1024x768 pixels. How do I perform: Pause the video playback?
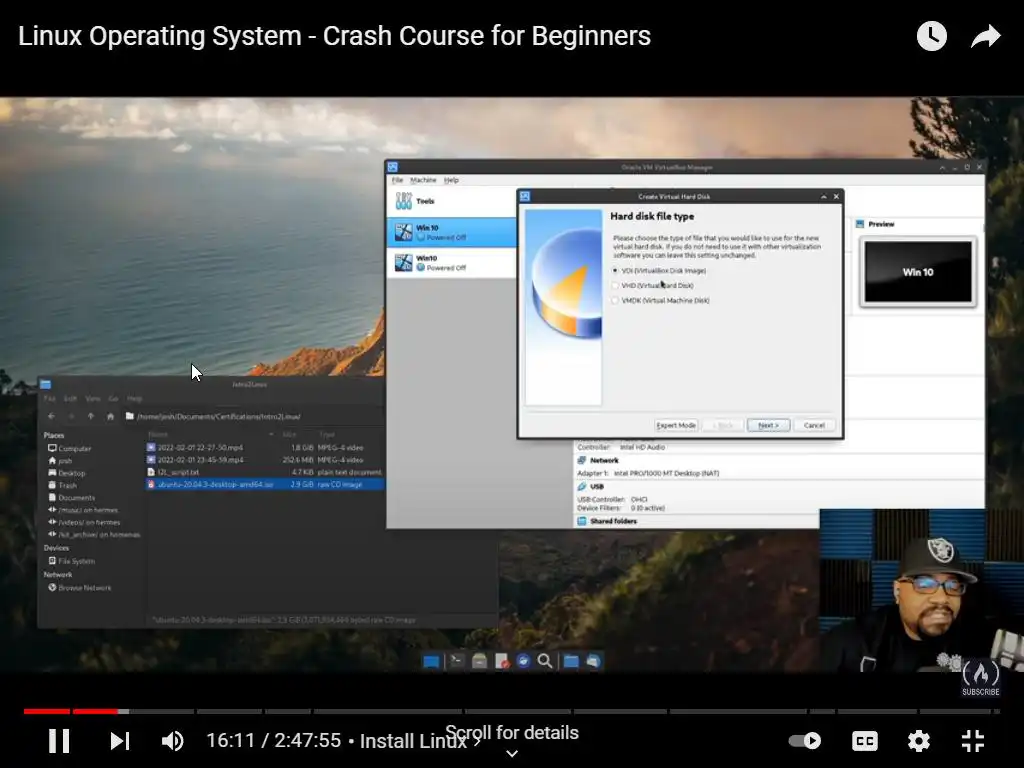coord(59,741)
